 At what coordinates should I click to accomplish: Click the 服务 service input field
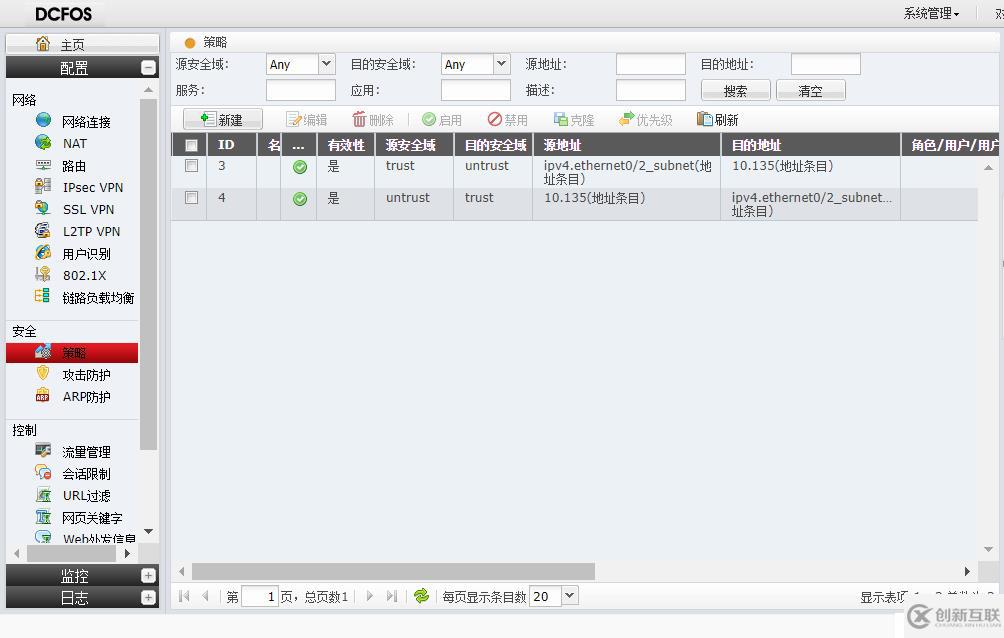pyautogui.click(x=301, y=90)
